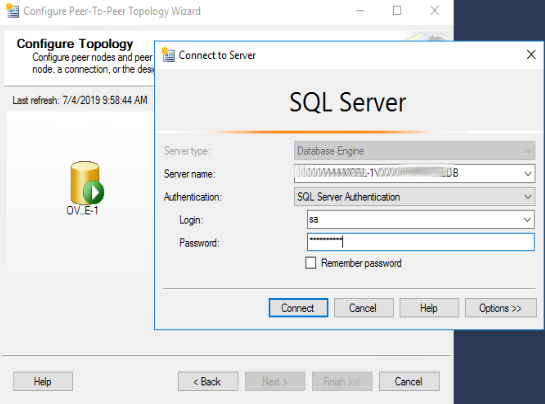Click the wizard's Finish >>| button
The height and width of the screenshot is (404, 545).
point(342,381)
